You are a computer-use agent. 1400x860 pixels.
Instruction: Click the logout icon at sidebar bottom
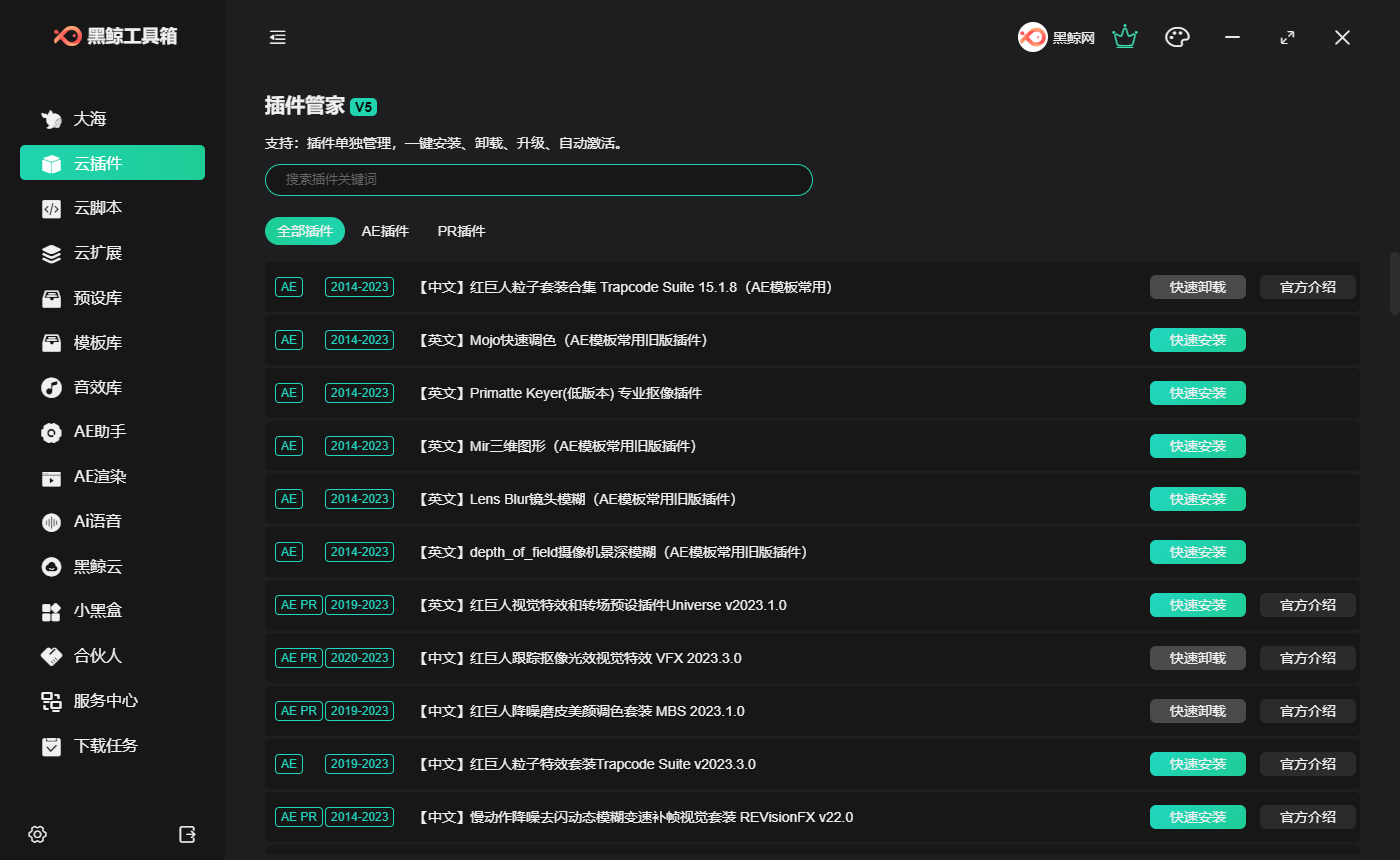click(x=187, y=834)
